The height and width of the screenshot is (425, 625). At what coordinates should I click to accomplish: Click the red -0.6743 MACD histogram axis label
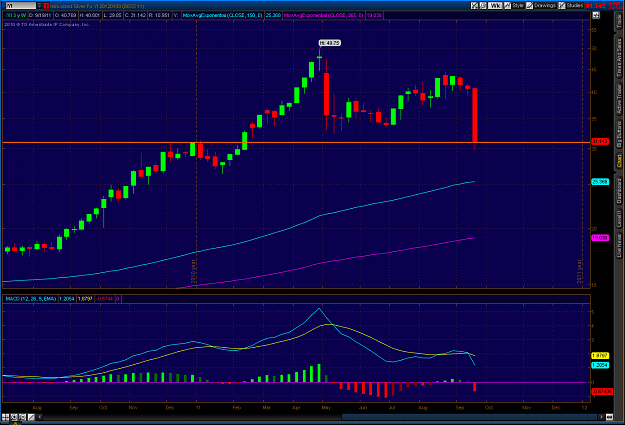602,392
